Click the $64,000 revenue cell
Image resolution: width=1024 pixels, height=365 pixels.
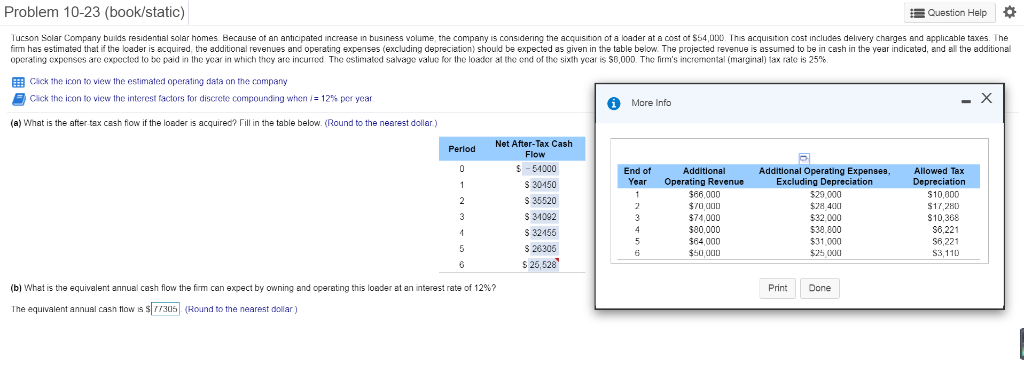[705, 241]
